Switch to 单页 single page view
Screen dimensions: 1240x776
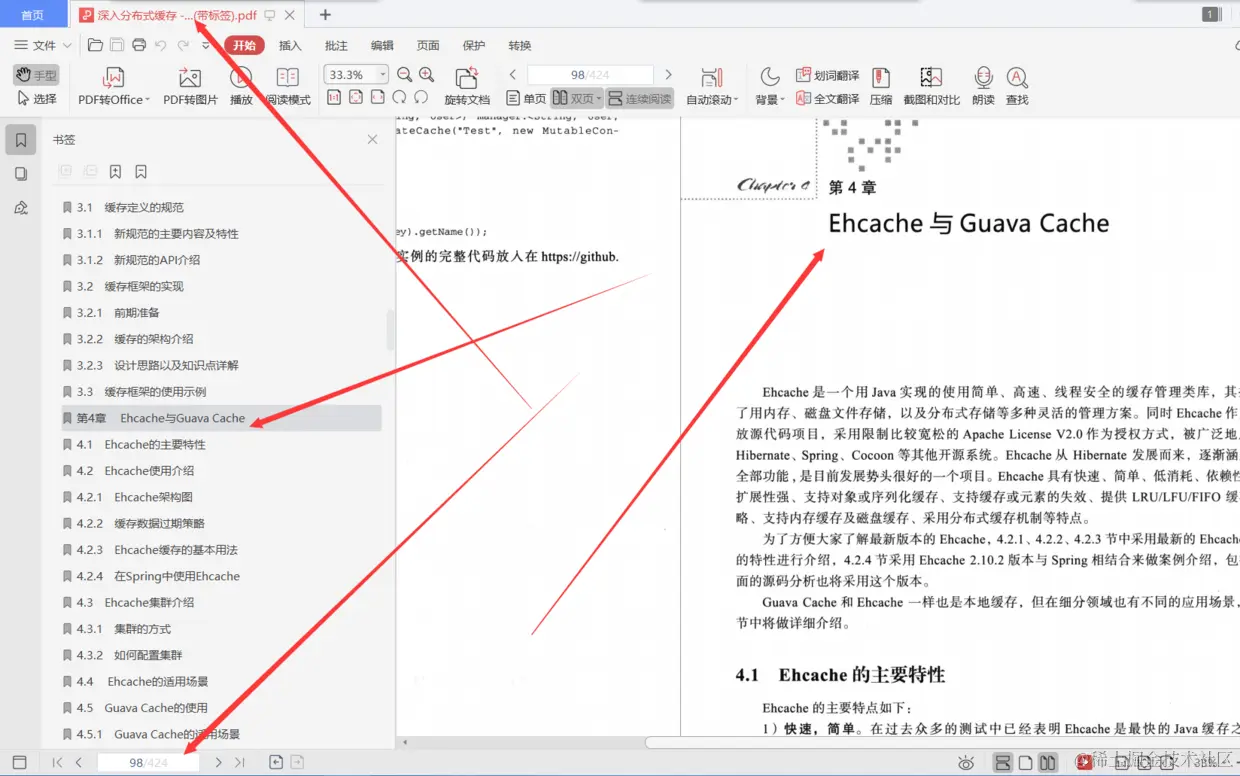[526, 99]
